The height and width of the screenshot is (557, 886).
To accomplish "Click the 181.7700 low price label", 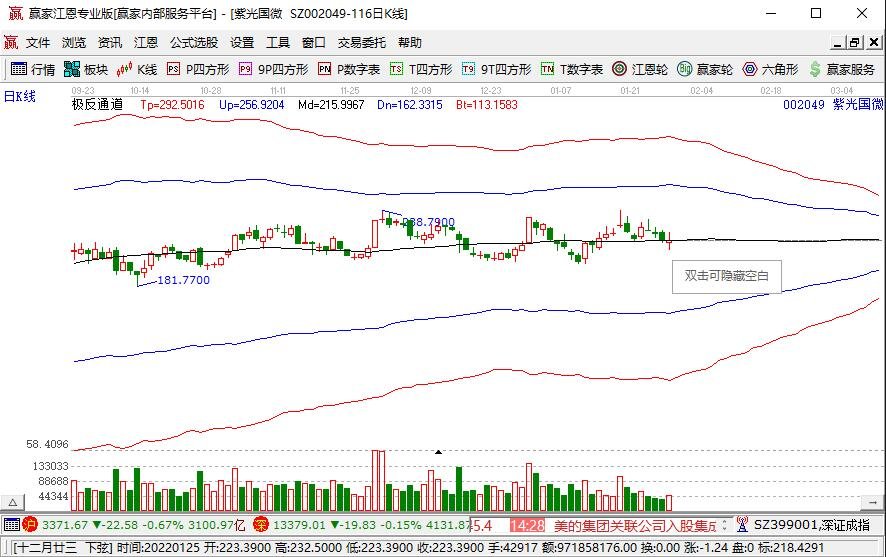I will [183, 280].
